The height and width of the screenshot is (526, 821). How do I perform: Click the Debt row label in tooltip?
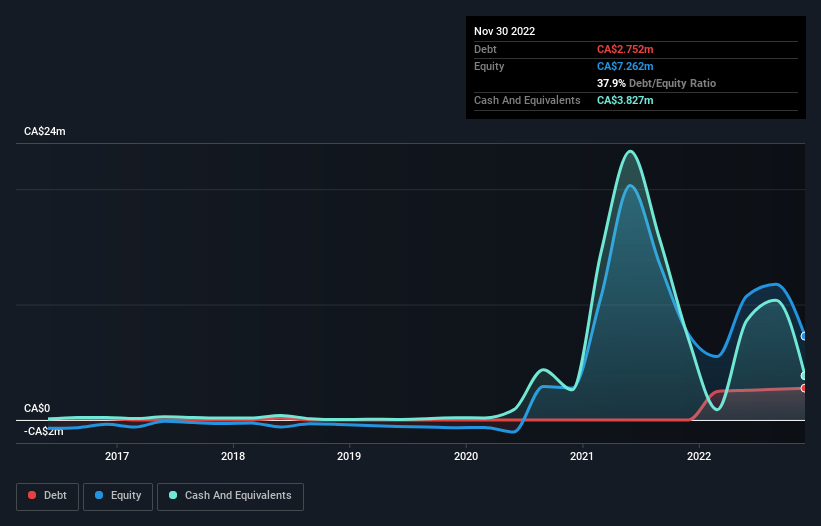click(x=485, y=49)
